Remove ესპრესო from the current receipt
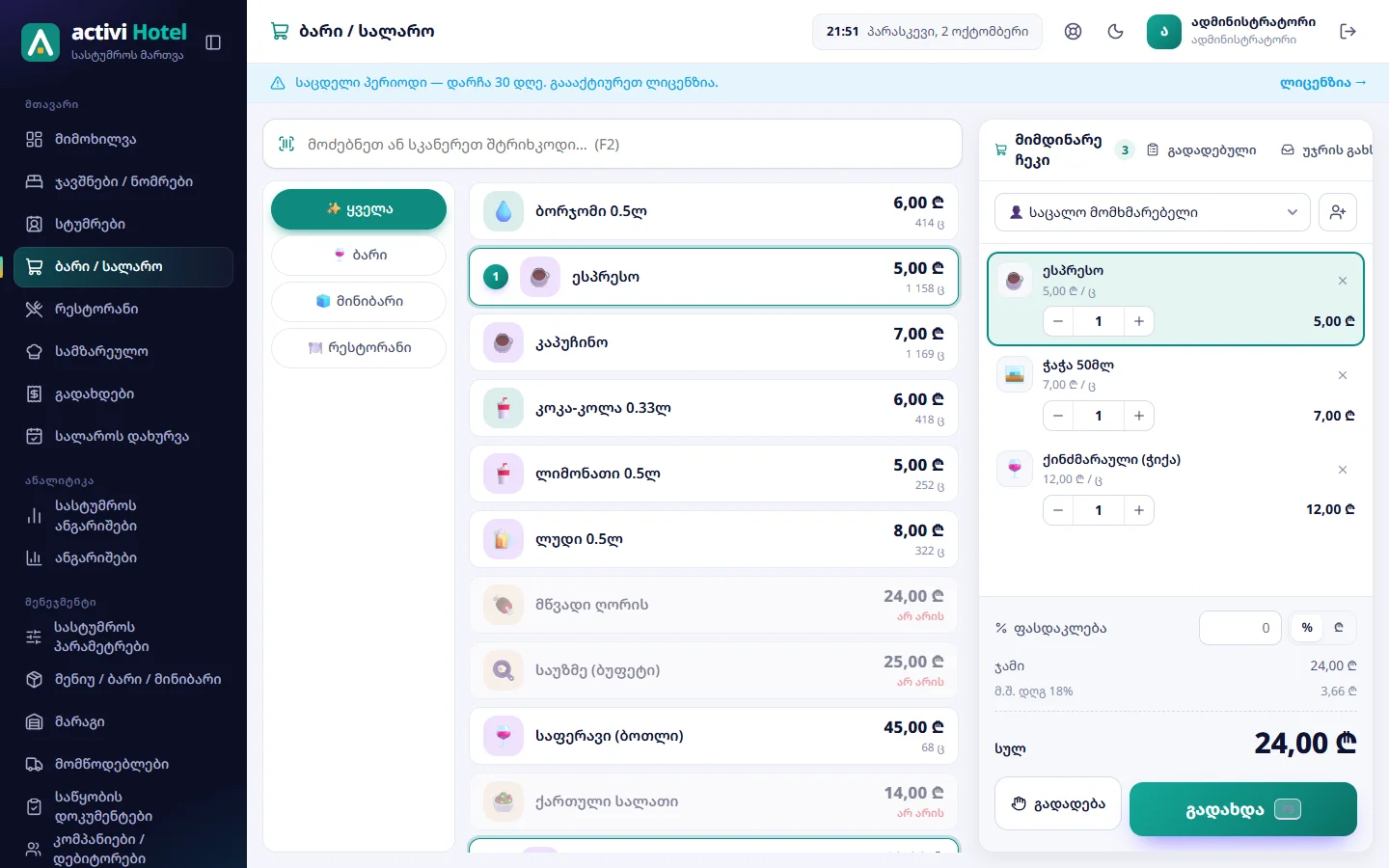The height and width of the screenshot is (868, 1389). 1343,281
